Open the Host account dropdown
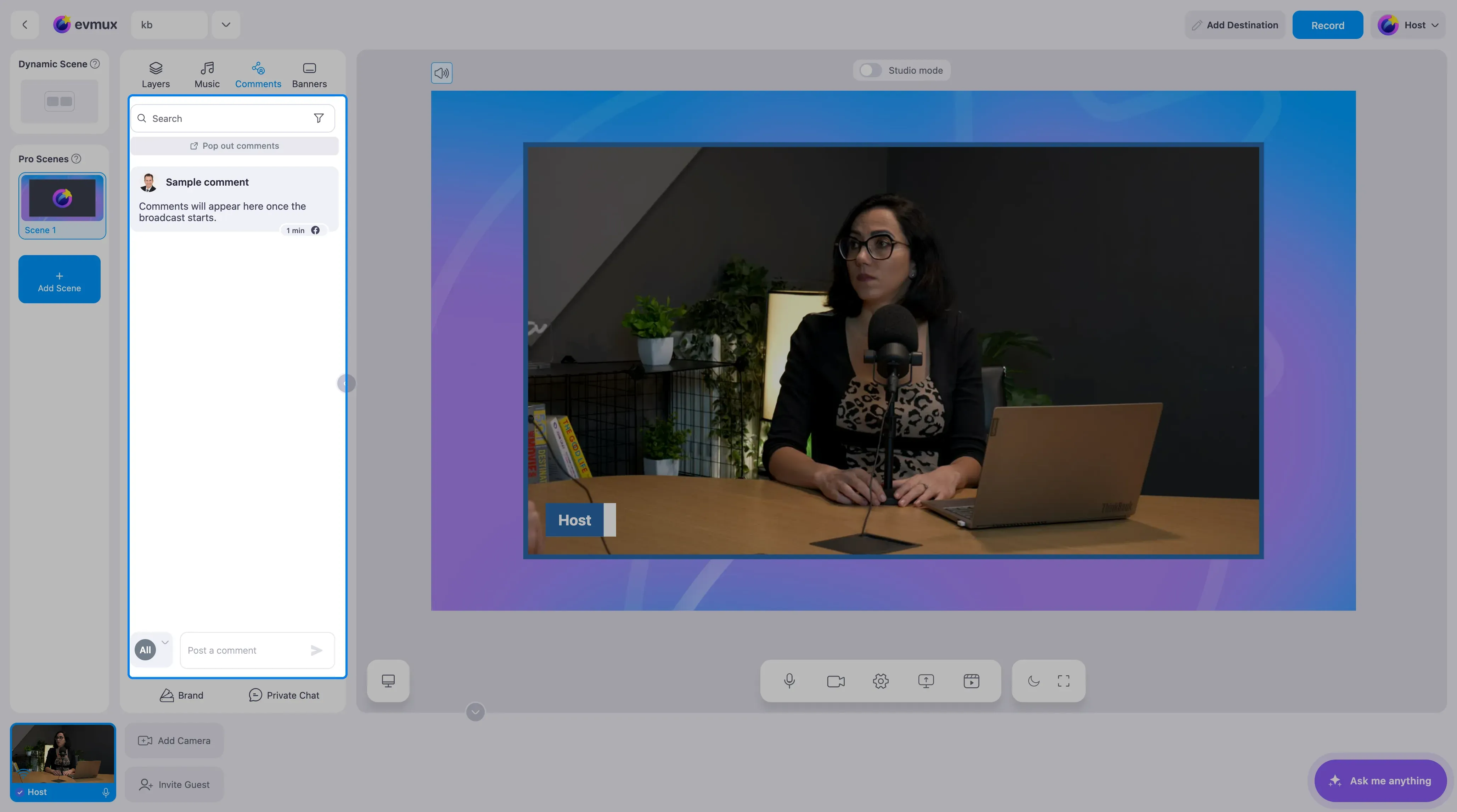Viewport: 1457px width, 812px height. [1408, 25]
